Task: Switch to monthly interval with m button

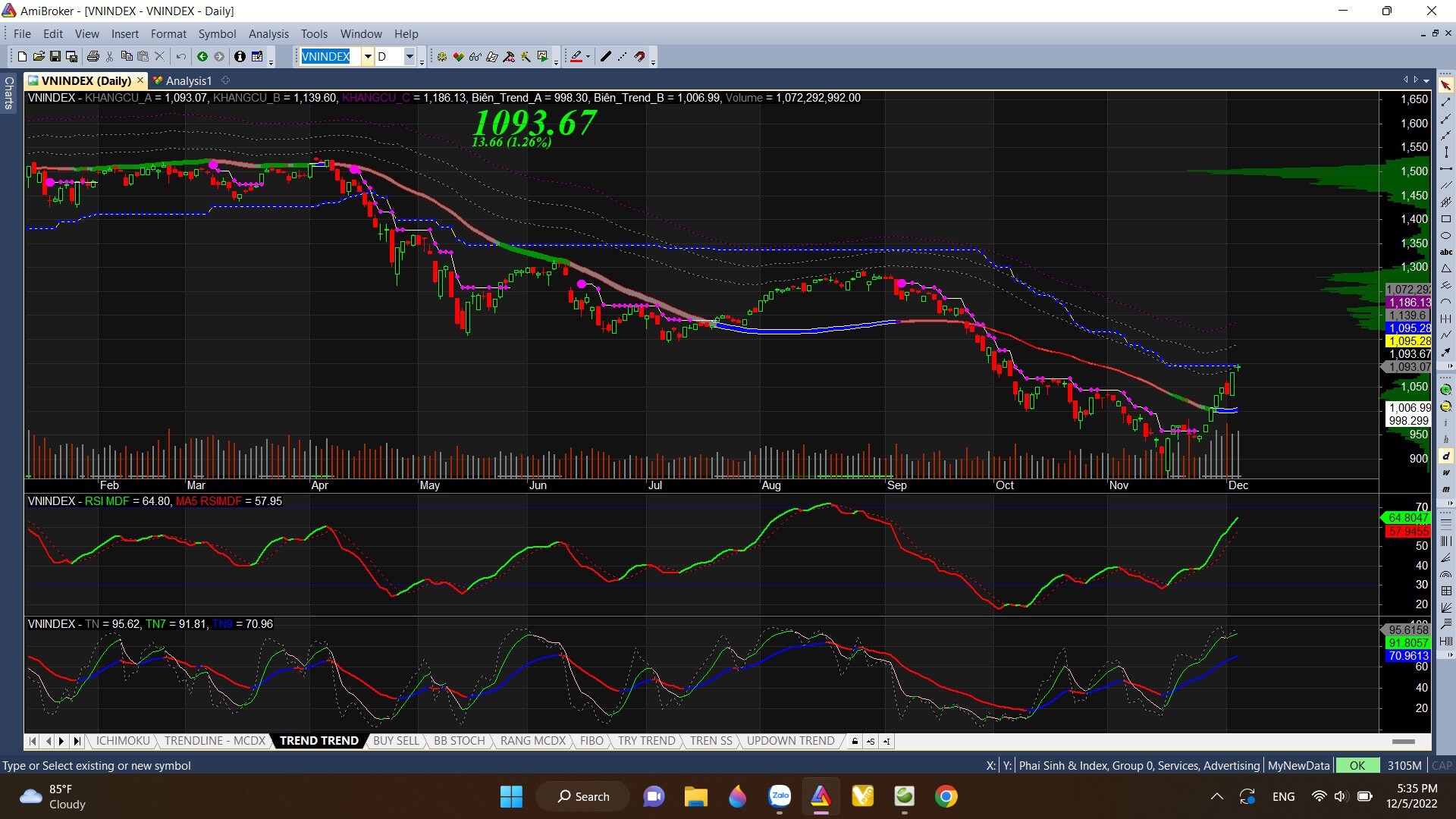Action: point(1446,489)
